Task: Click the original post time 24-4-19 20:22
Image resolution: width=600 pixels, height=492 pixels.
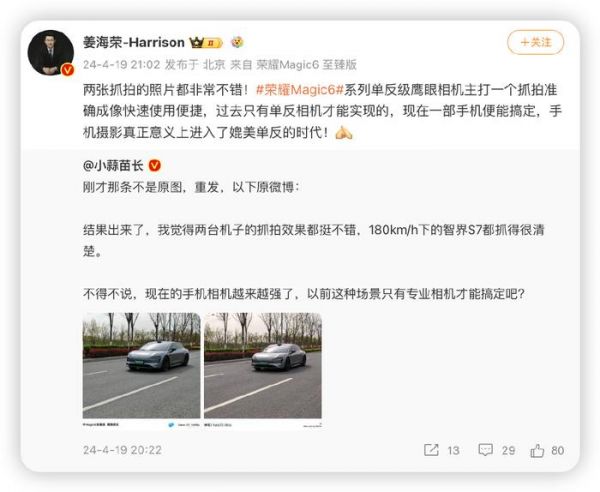Action: click(122, 450)
